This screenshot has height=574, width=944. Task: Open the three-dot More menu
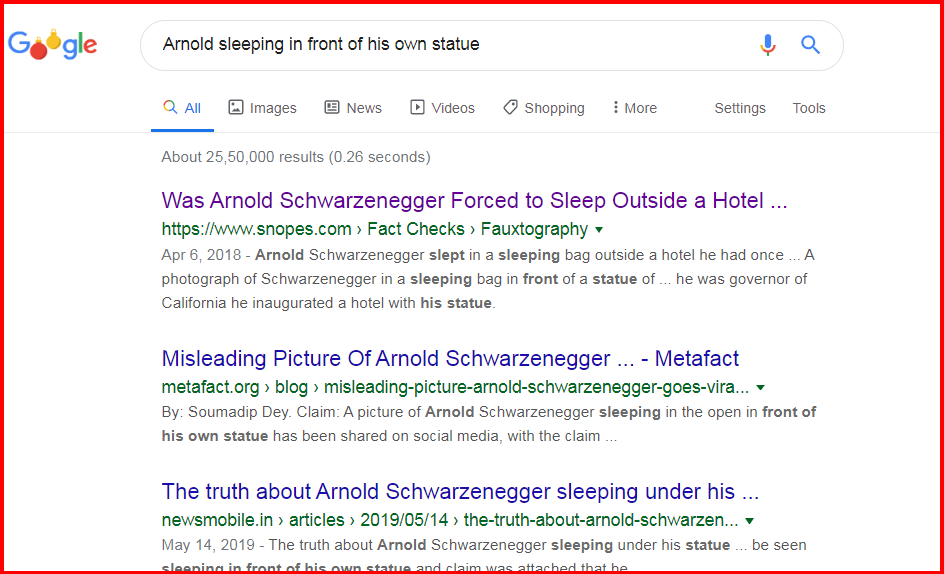pyautogui.click(x=635, y=108)
